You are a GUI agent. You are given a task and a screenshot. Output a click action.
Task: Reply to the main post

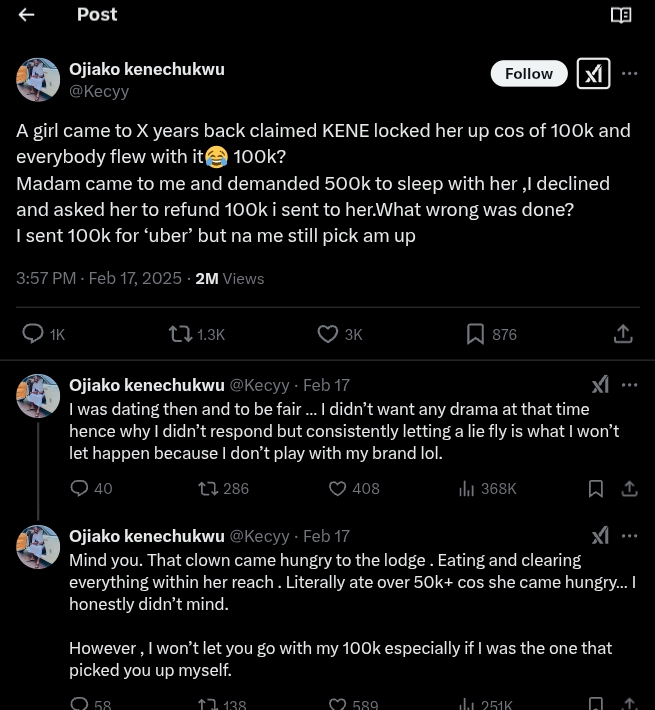coord(33,334)
